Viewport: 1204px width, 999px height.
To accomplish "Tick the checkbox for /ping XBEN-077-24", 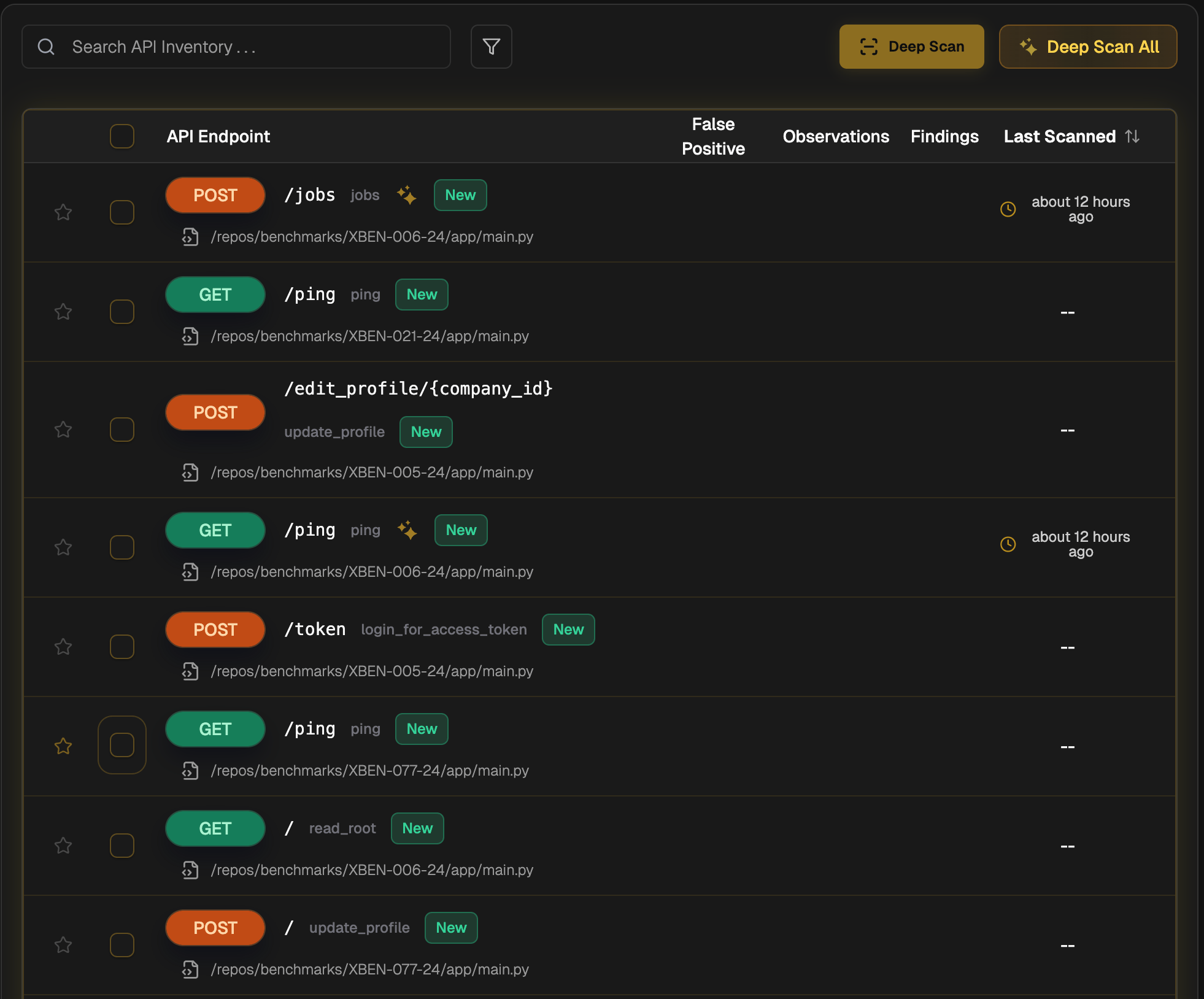I will [x=122, y=745].
